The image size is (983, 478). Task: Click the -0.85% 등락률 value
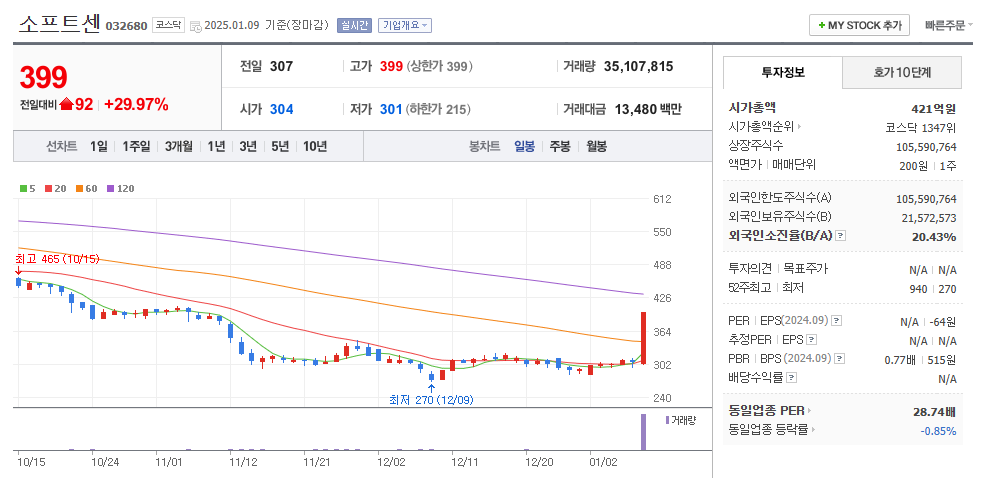938,431
